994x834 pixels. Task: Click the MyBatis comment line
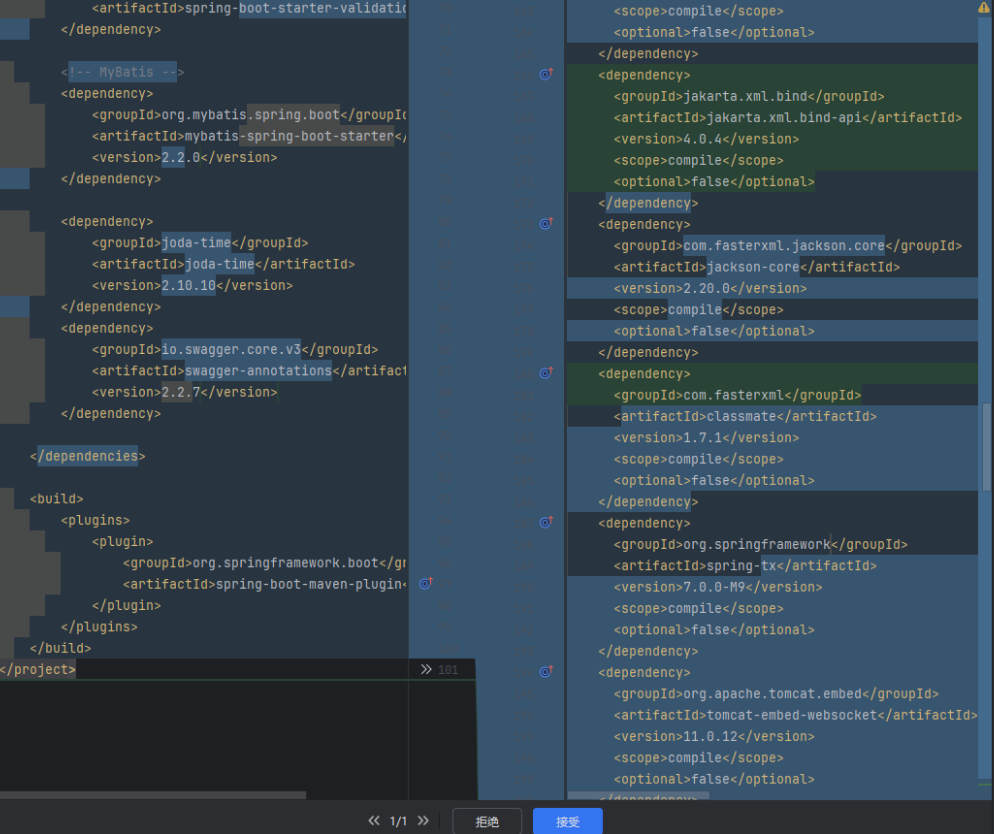(122, 72)
